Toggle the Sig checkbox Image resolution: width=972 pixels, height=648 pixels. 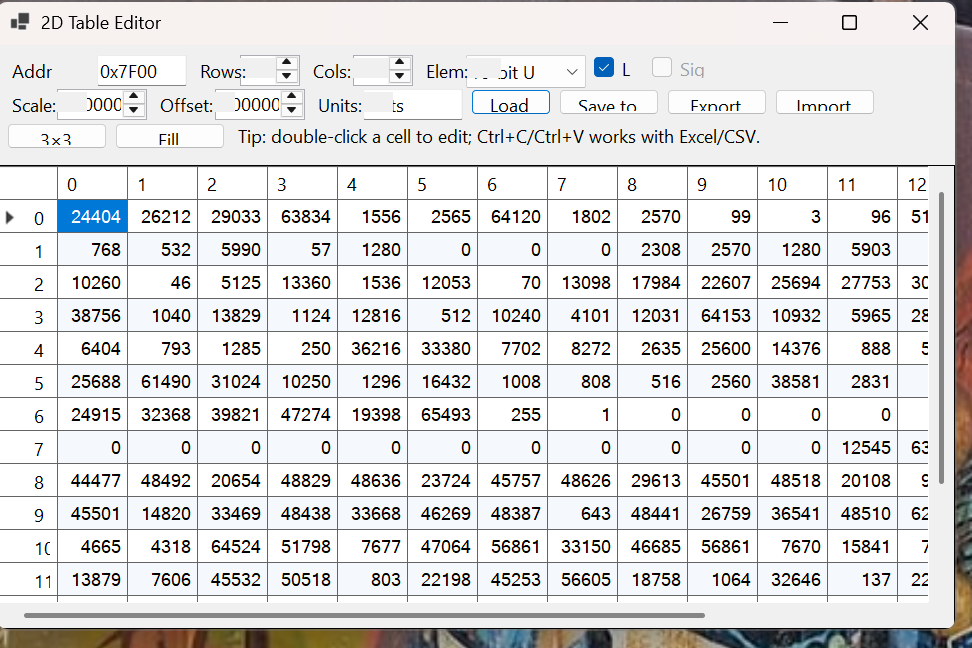[662, 68]
